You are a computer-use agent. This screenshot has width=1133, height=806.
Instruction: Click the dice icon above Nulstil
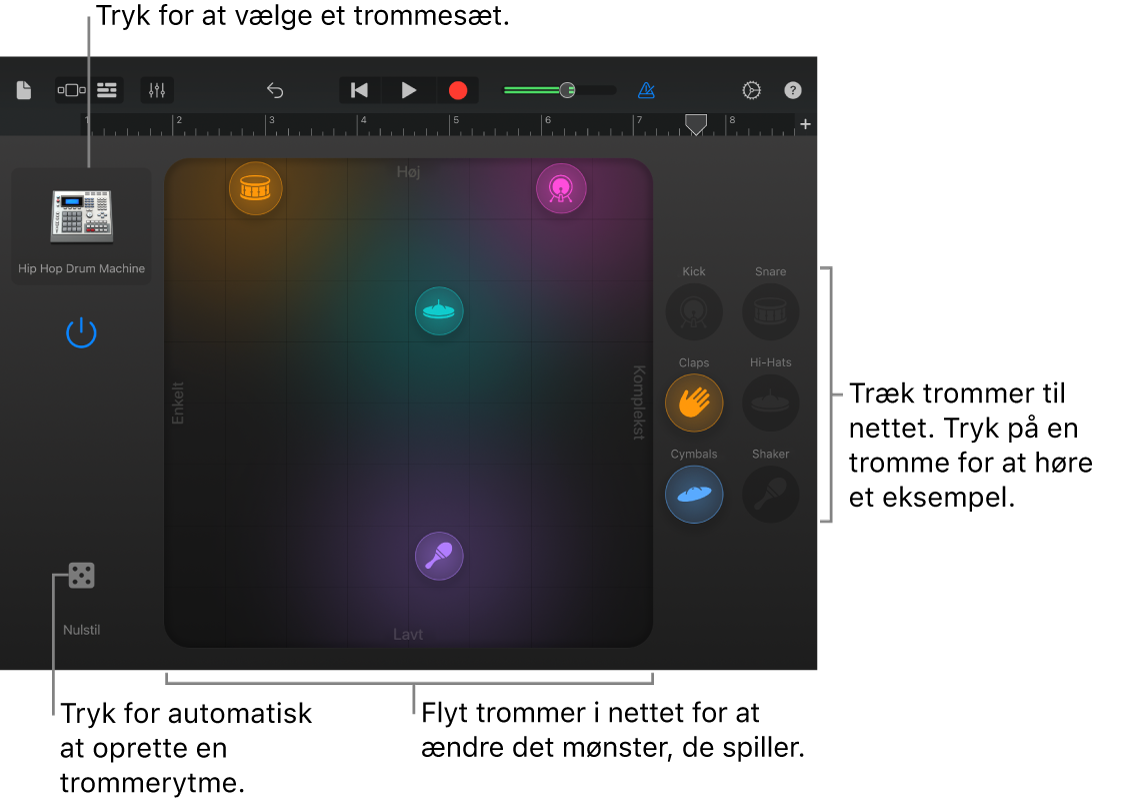pyautogui.click(x=81, y=575)
